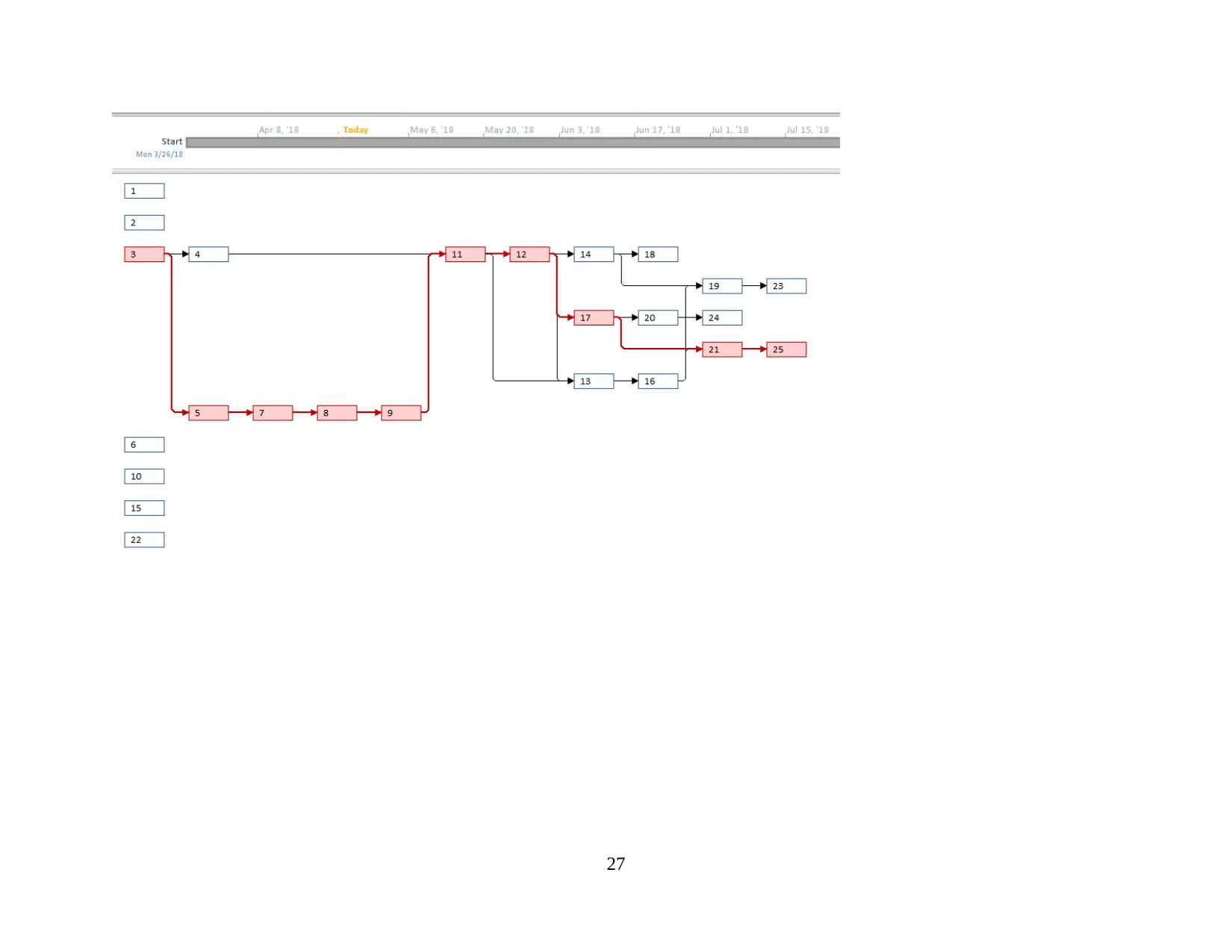Select task node 15

[144, 508]
